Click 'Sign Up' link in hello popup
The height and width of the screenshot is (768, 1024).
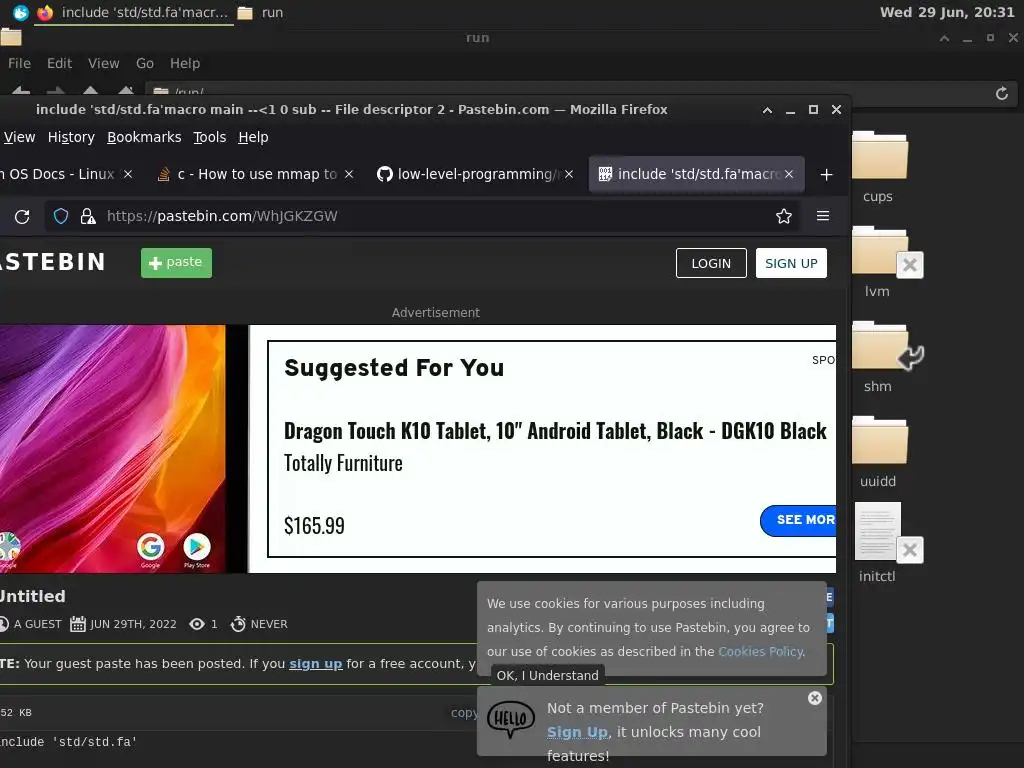577,732
